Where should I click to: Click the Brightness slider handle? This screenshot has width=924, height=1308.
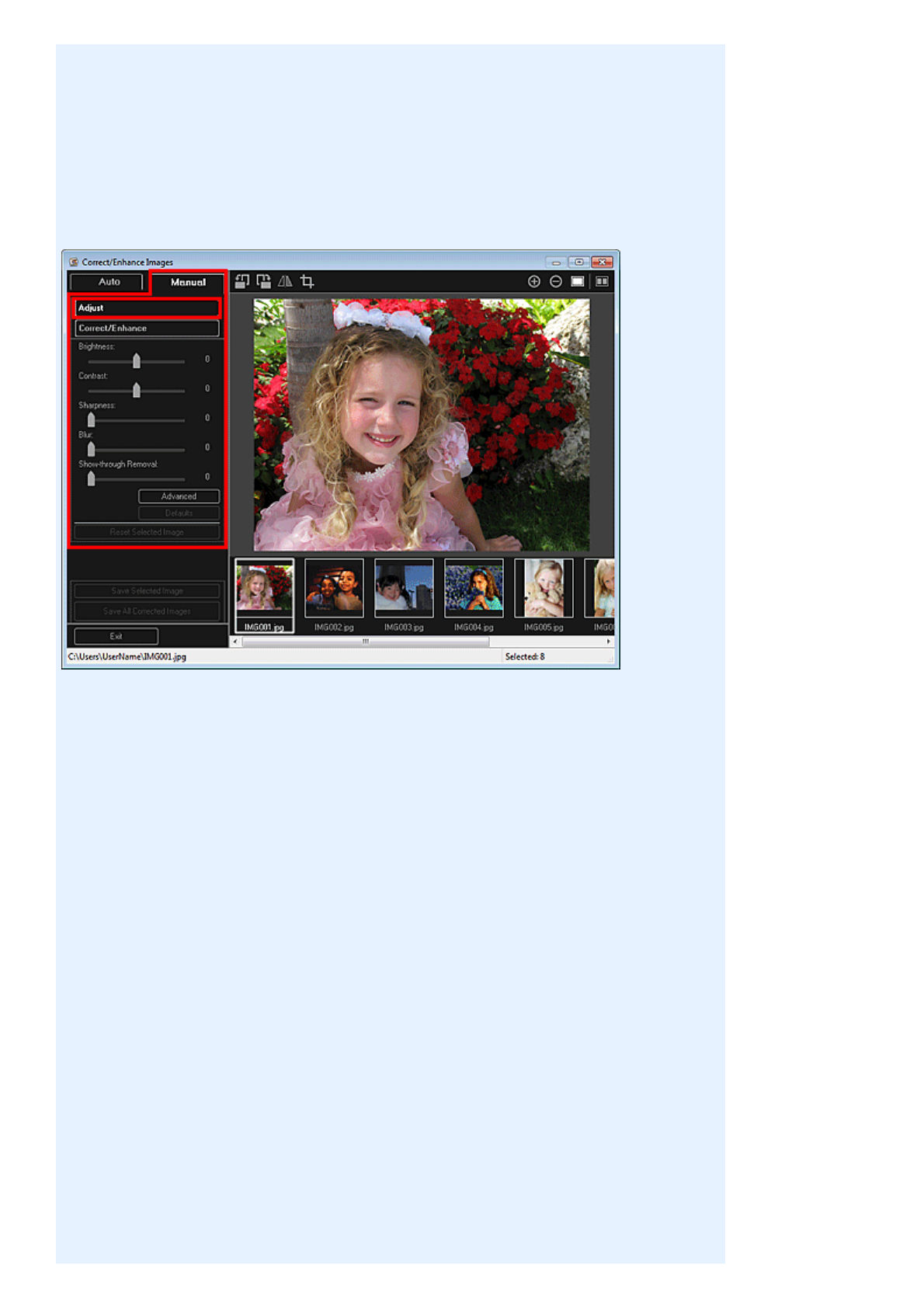point(137,360)
